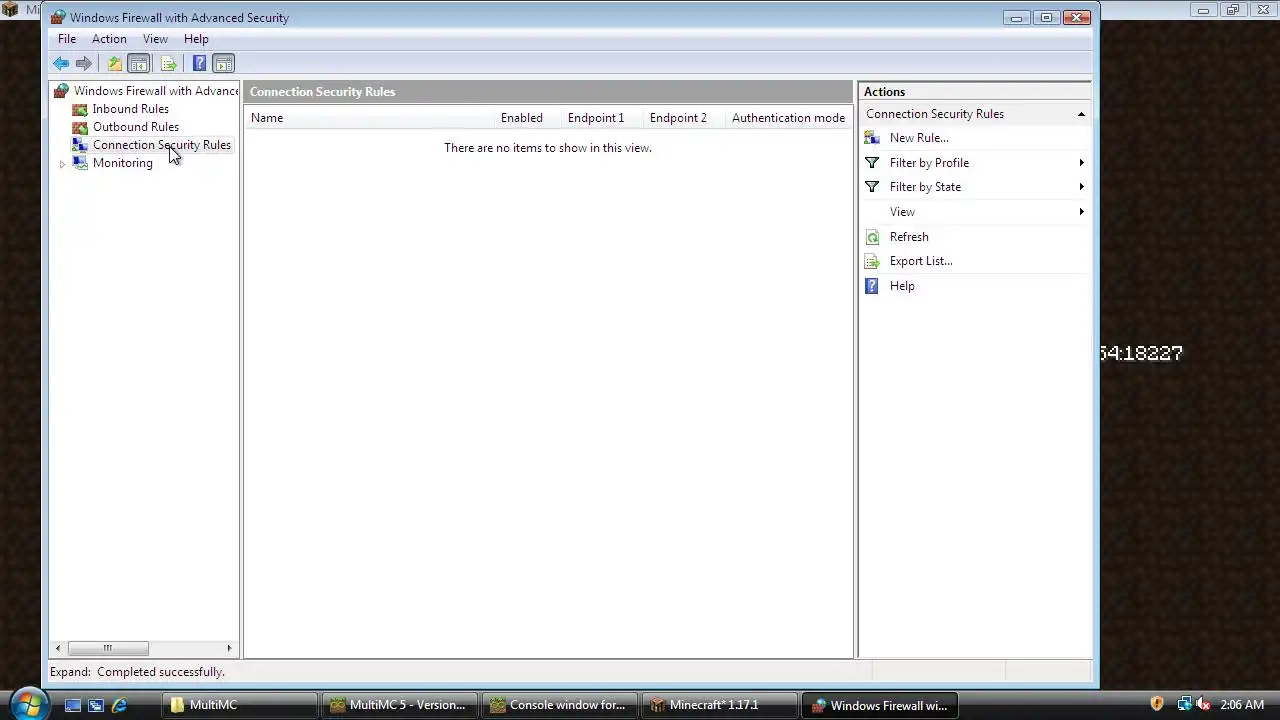Screen dimensions: 1280x720
Task: Switch to Console window taskbar button
Action: click(x=560, y=705)
